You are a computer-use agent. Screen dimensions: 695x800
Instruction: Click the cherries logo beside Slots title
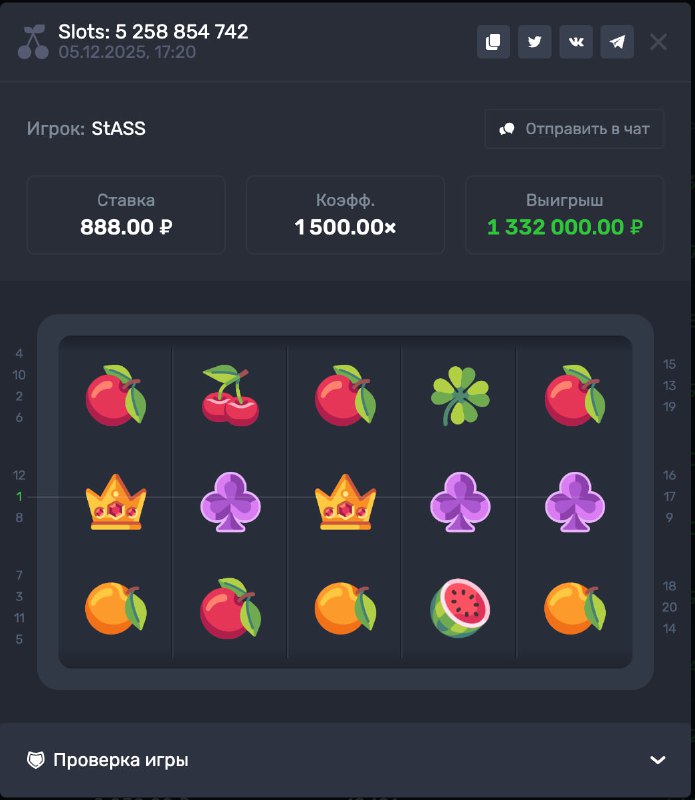coord(33,42)
